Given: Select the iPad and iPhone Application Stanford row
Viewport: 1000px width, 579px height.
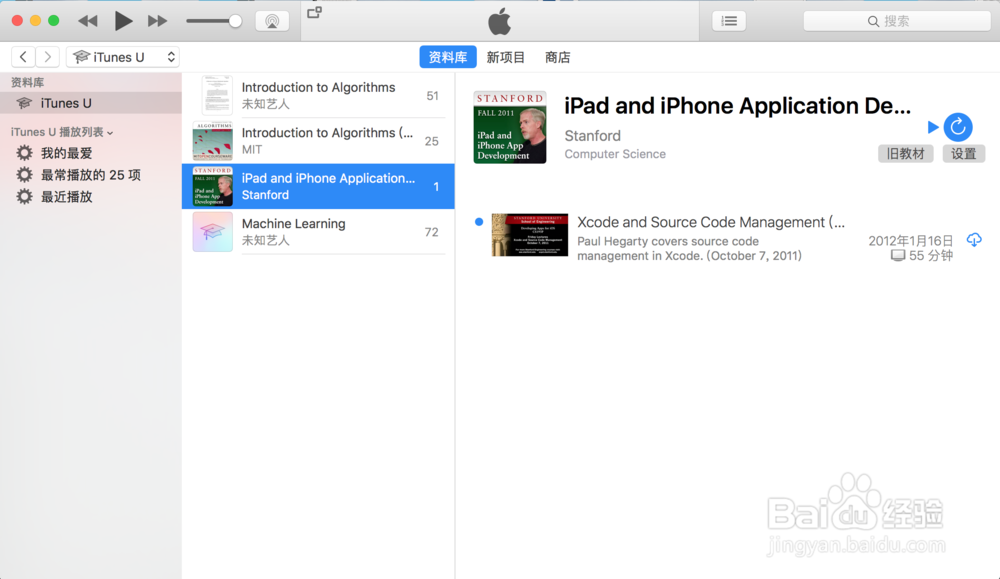Looking at the screenshot, I should click(318, 186).
